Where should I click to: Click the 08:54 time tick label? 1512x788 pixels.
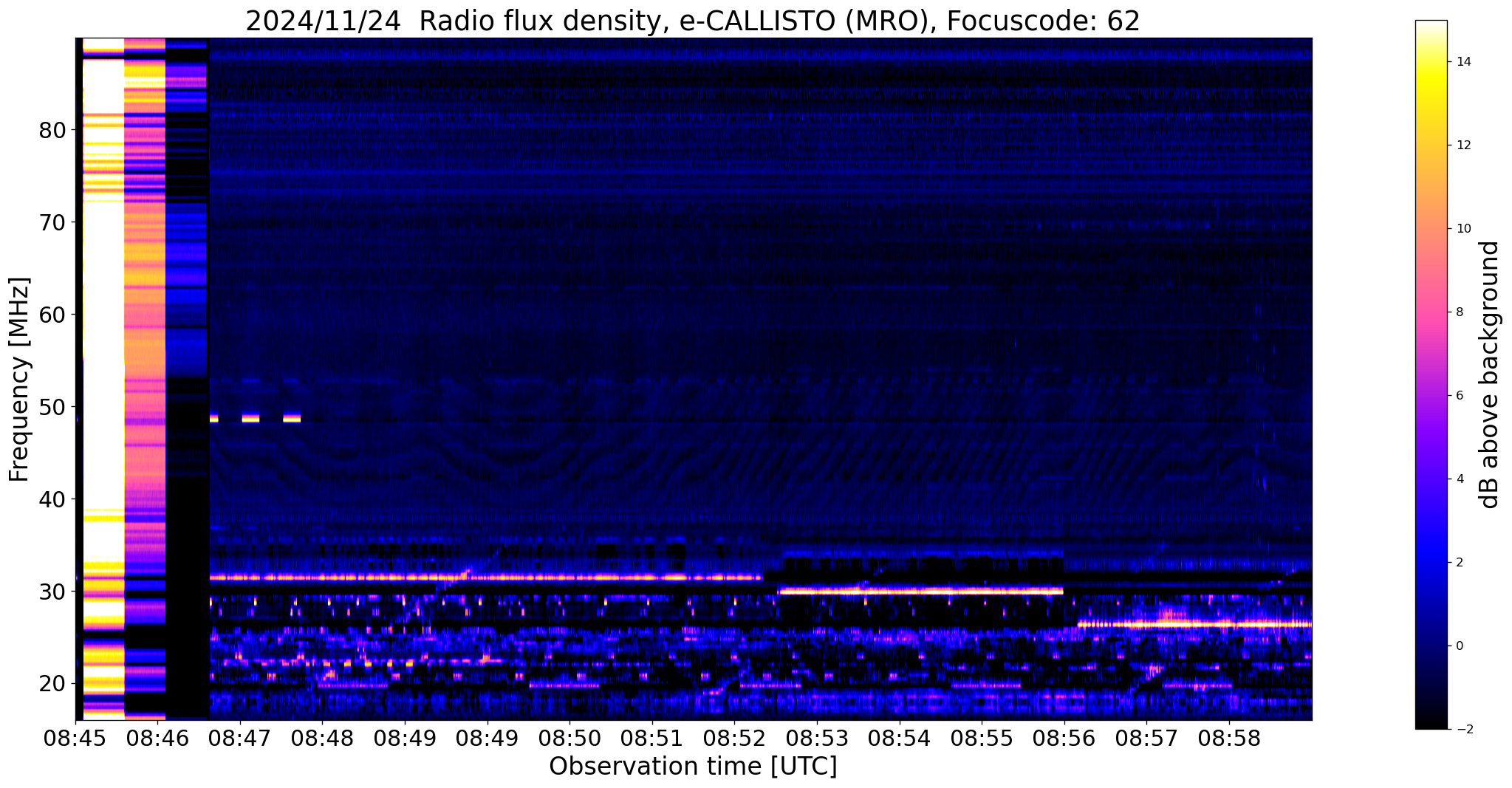click(900, 739)
